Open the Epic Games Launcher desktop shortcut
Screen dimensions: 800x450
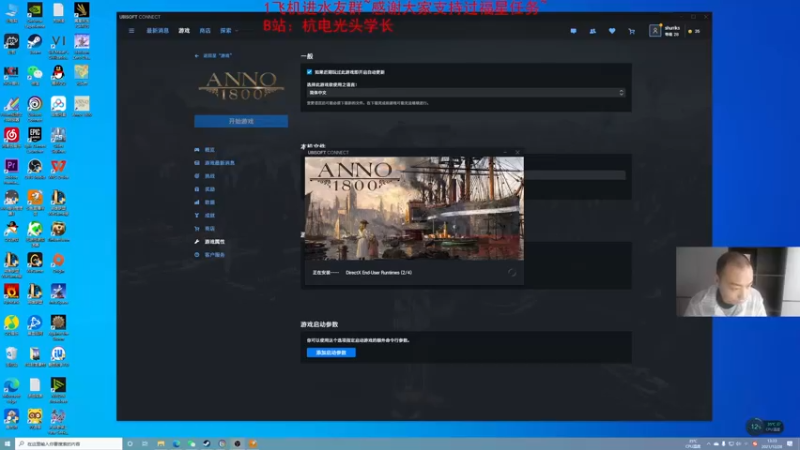(35, 139)
